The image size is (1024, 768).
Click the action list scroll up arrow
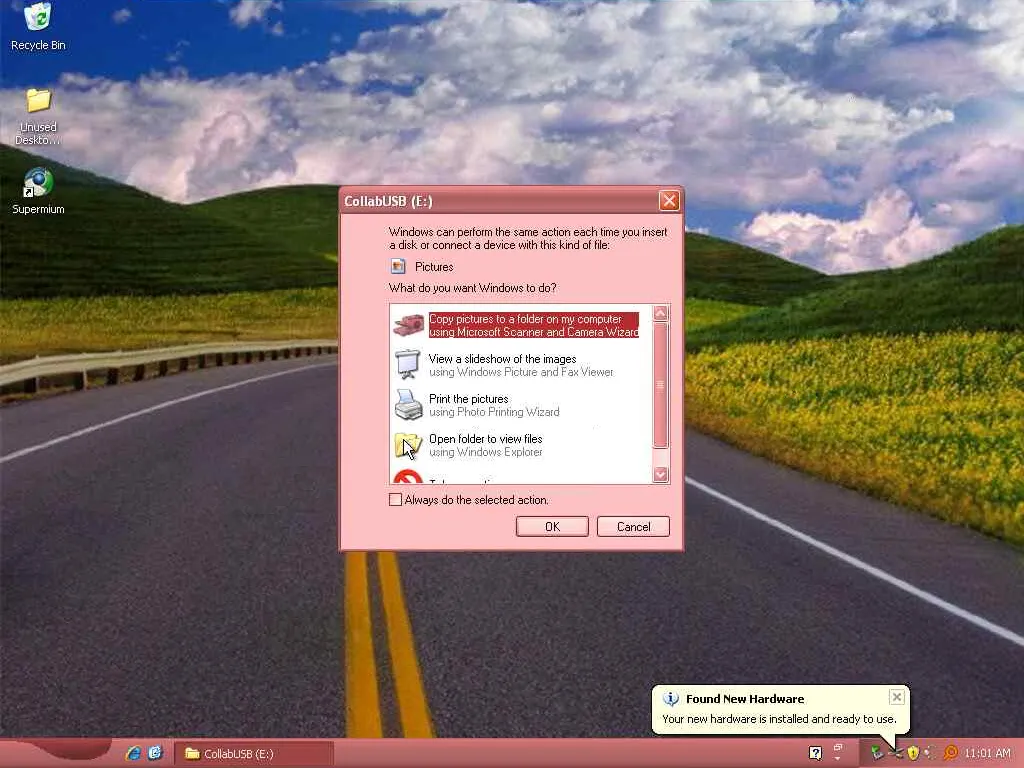(x=660, y=313)
